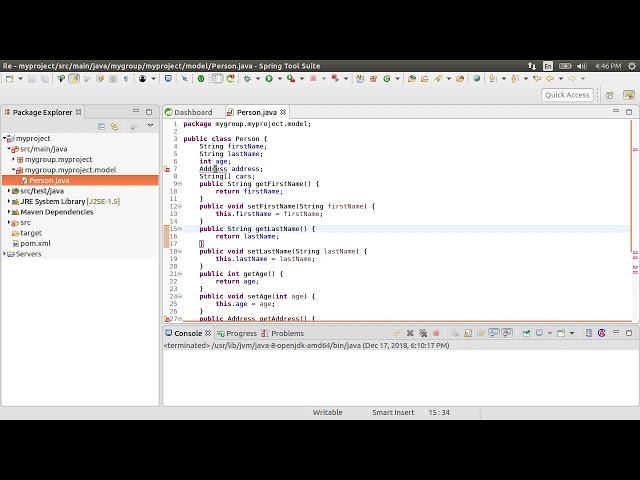
Task: Click error marker on line 7 gutter
Action: coord(167,169)
